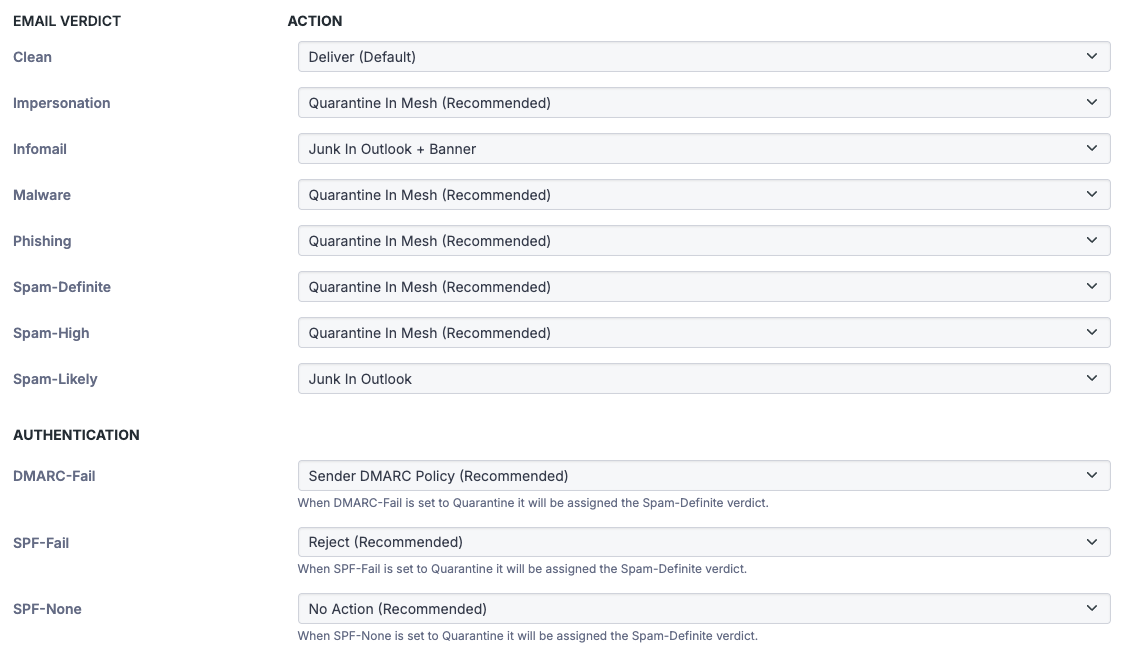1126x659 pixels.
Task: Click the EMAIL VERDICT column header
Action: (x=67, y=20)
